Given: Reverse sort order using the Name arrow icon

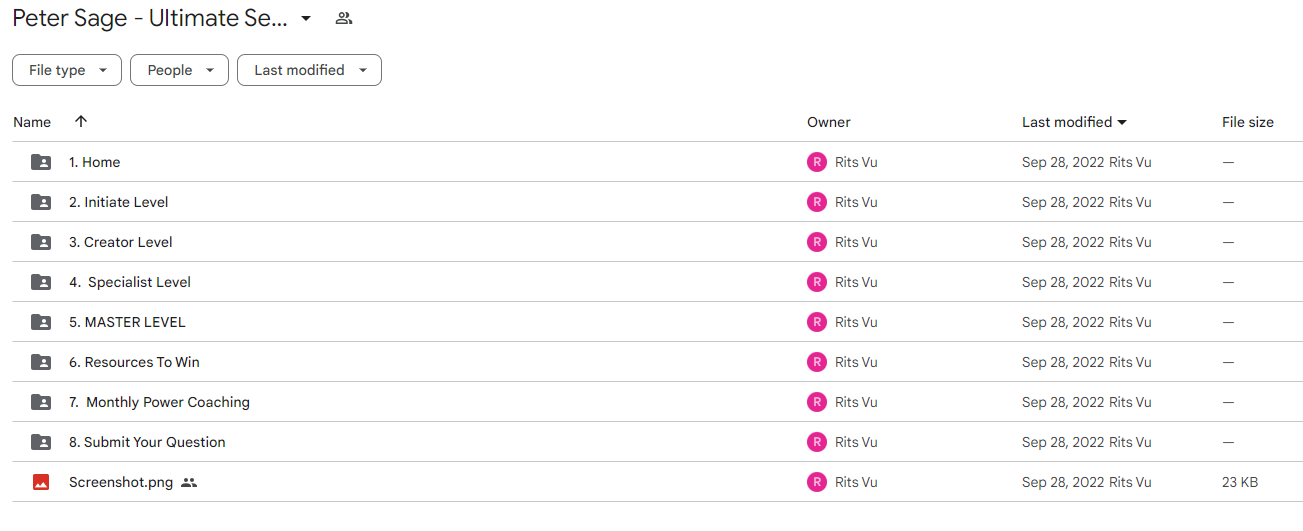Looking at the screenshot, I should (x=81, y=121).
